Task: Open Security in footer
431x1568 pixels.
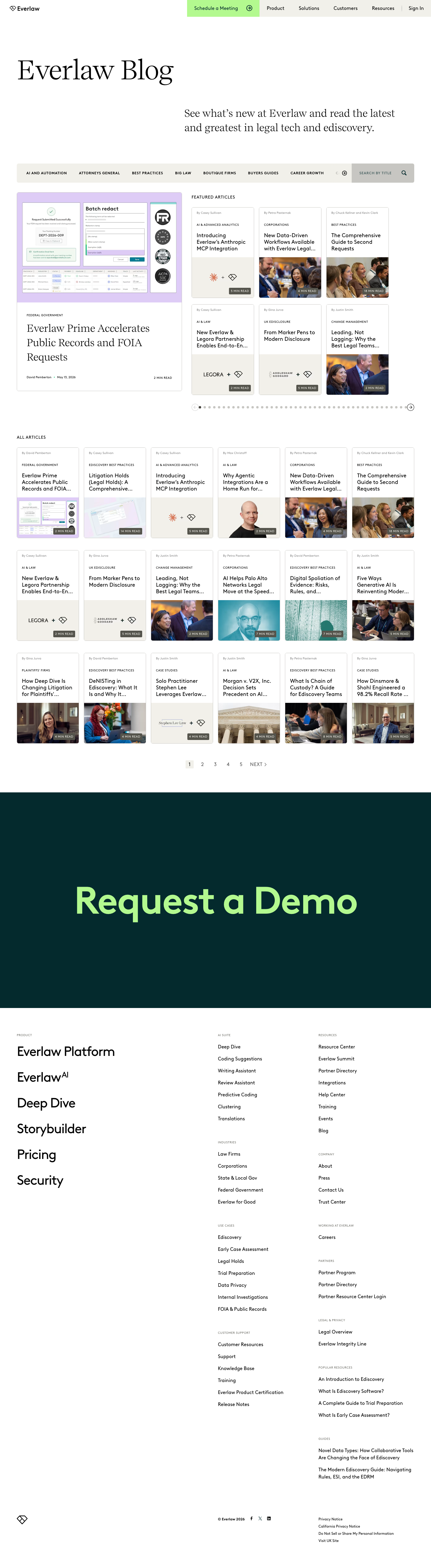Action: pos(40,1180)
